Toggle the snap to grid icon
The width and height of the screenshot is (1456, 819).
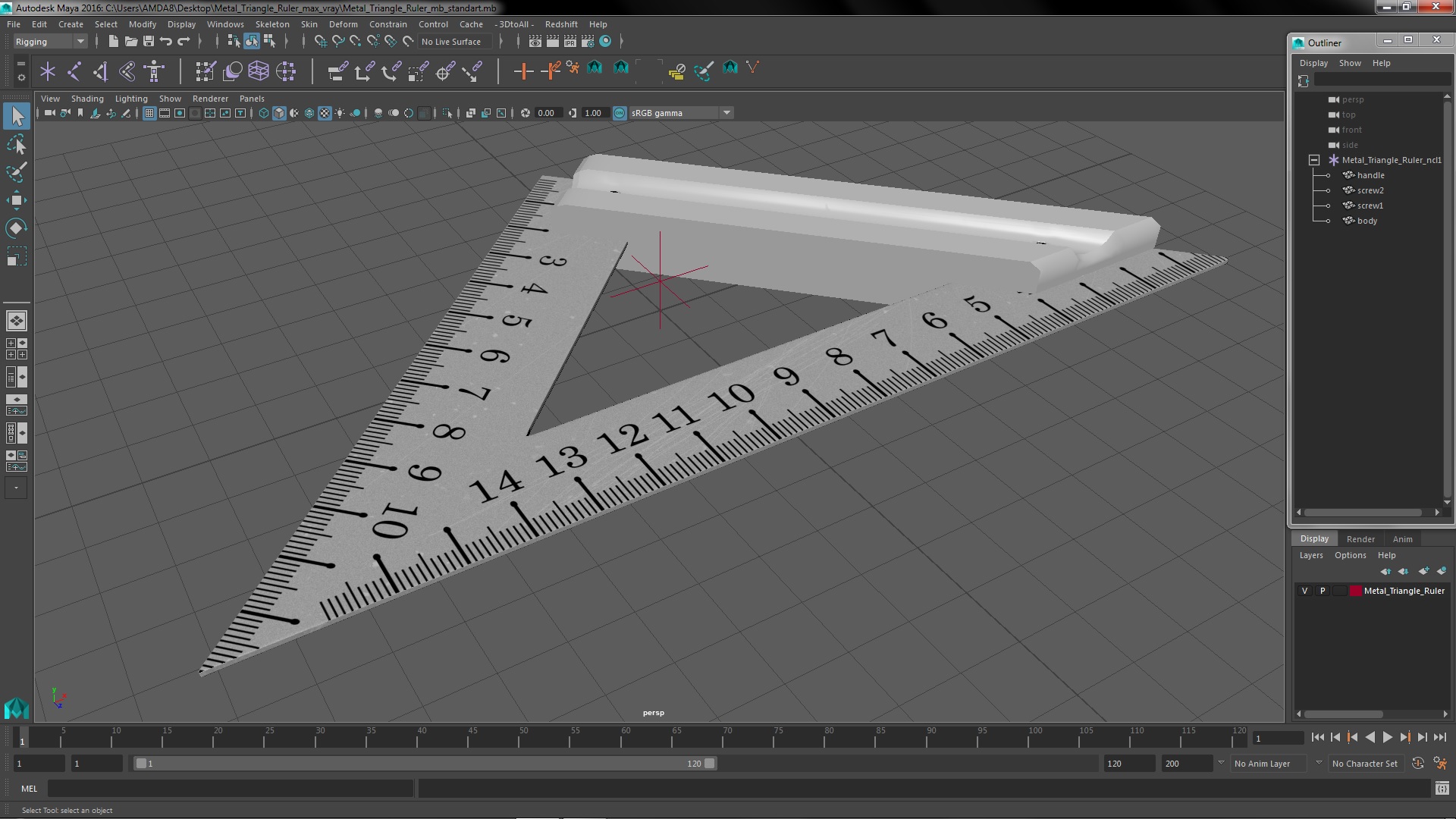(x=319, y=41)
